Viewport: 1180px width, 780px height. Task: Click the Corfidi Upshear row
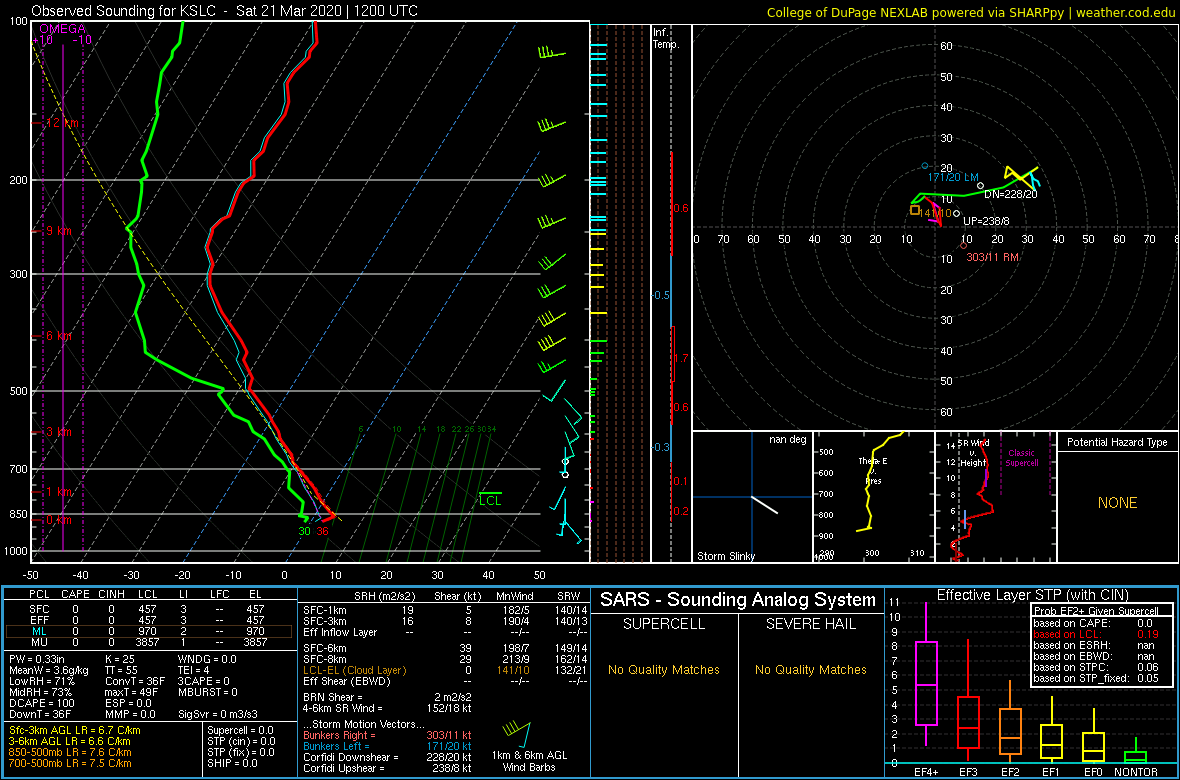pyautogui.click(x=386, y=768)
